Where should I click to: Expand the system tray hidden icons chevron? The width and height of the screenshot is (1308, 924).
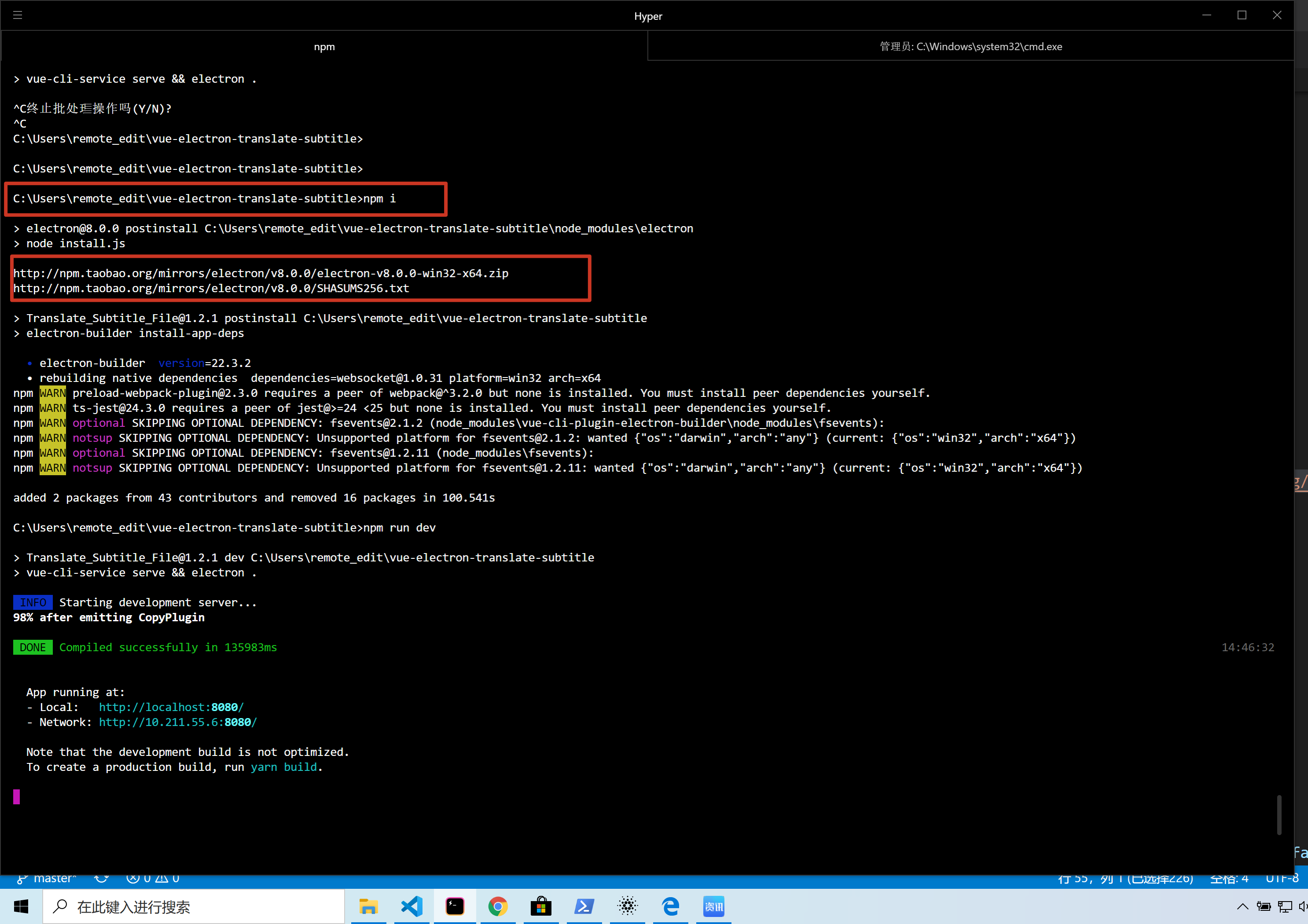(x=1242, y=906)
